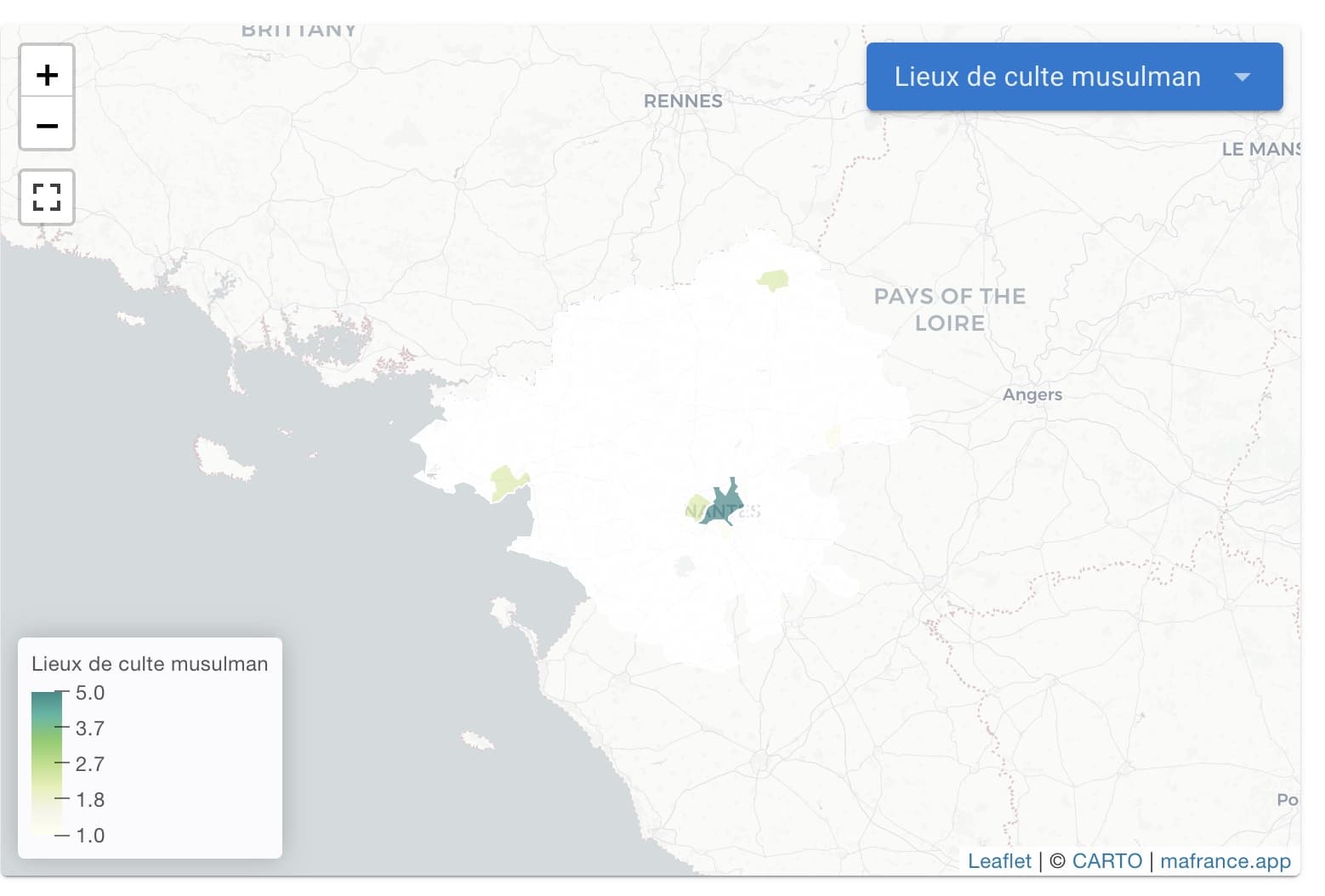Click the LE MANS city label
This screenshot has height=896, width=1325.
coord(1260,150)
